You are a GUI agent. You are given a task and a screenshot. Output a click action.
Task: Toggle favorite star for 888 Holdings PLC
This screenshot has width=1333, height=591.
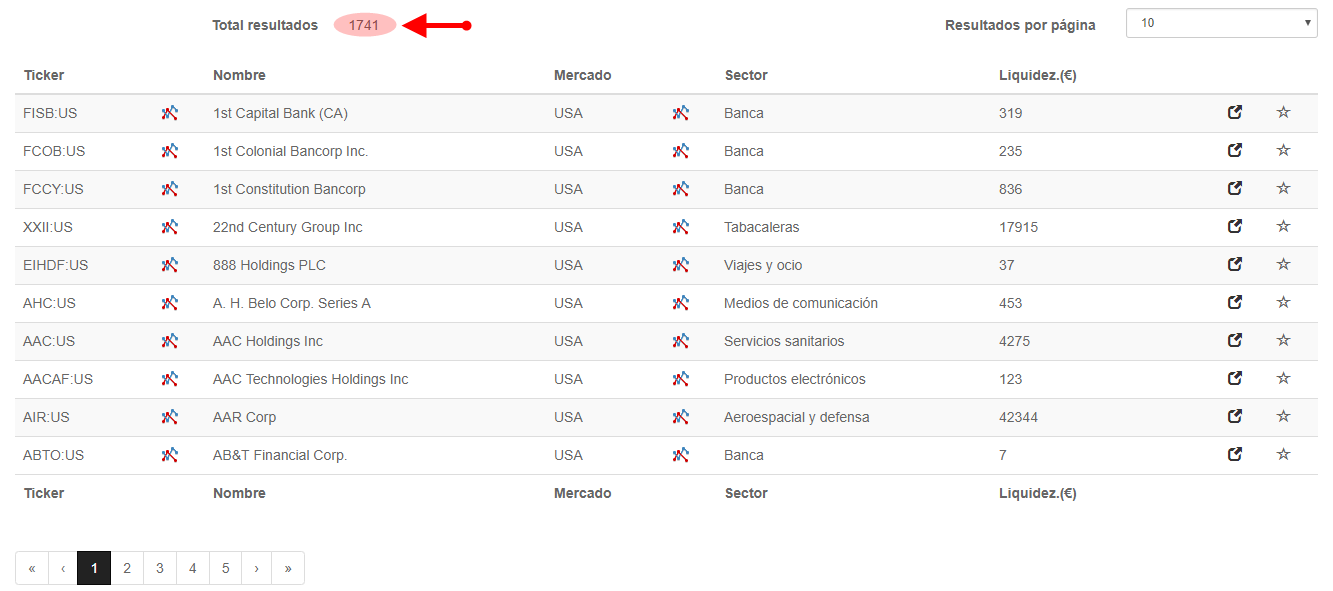tap(1283, 264)
